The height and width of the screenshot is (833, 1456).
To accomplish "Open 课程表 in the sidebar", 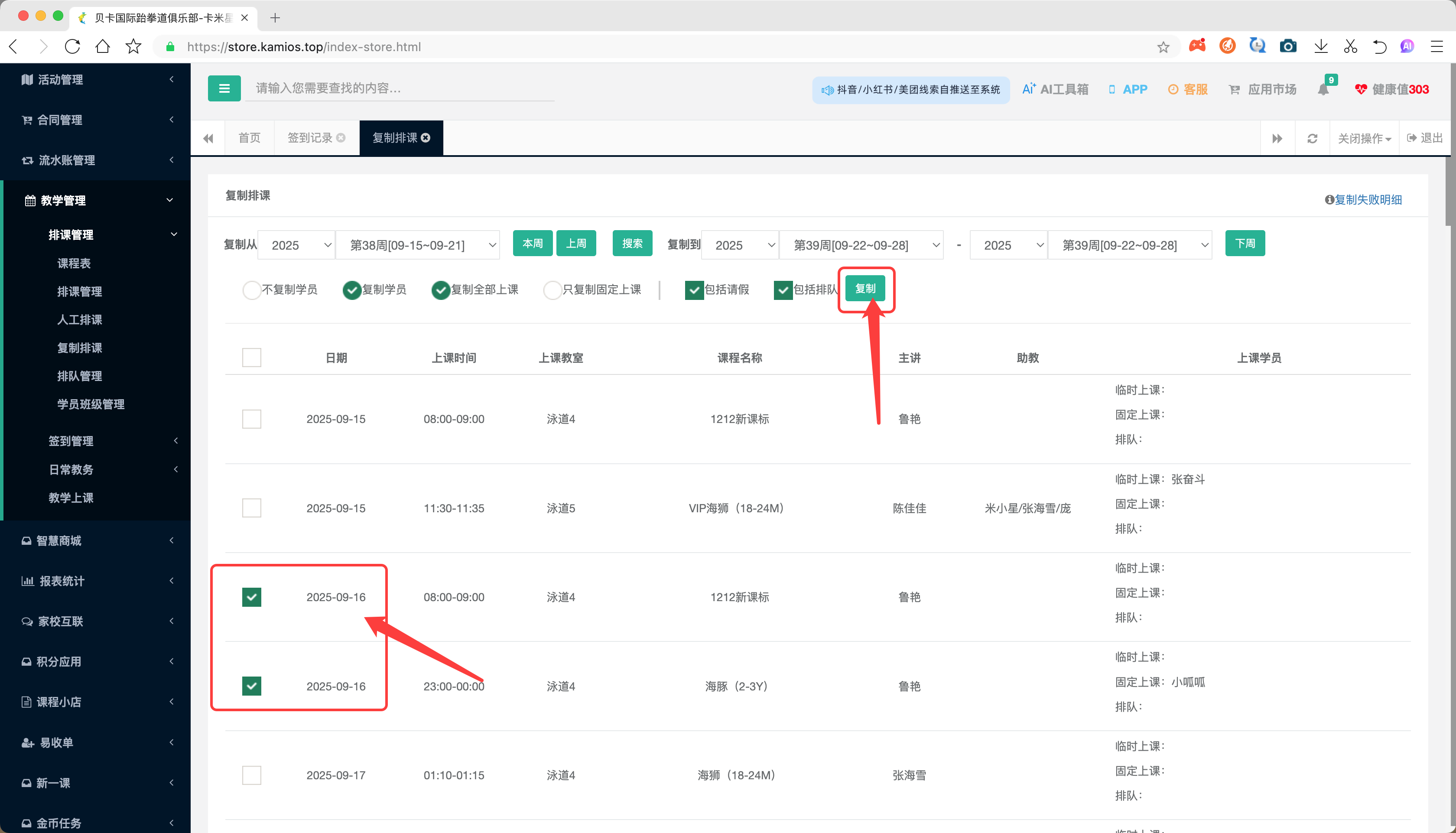I will 74,263.
